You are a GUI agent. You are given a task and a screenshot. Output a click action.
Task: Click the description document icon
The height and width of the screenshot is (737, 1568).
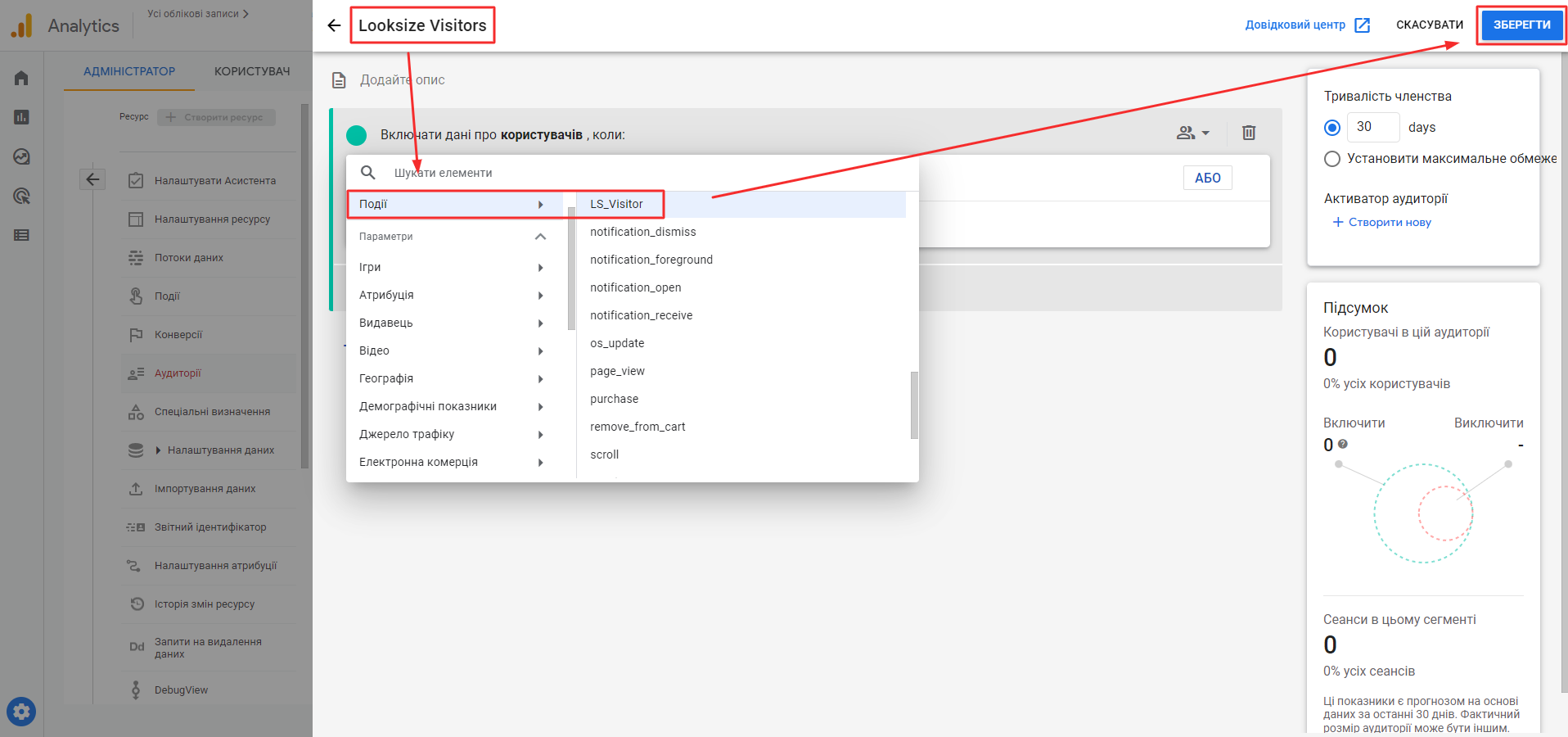tap(339, 80)
